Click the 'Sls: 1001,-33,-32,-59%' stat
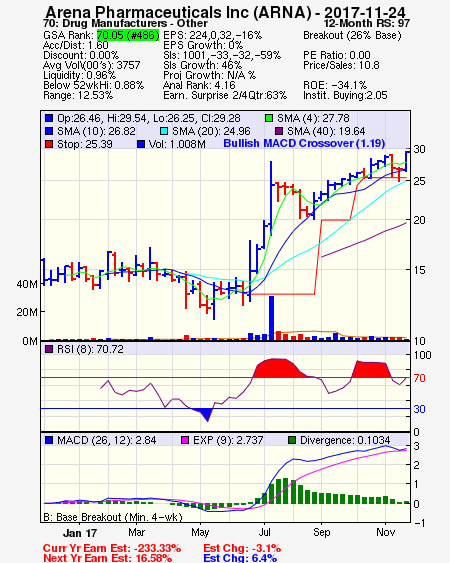The image size is (450, 563). 222,55
